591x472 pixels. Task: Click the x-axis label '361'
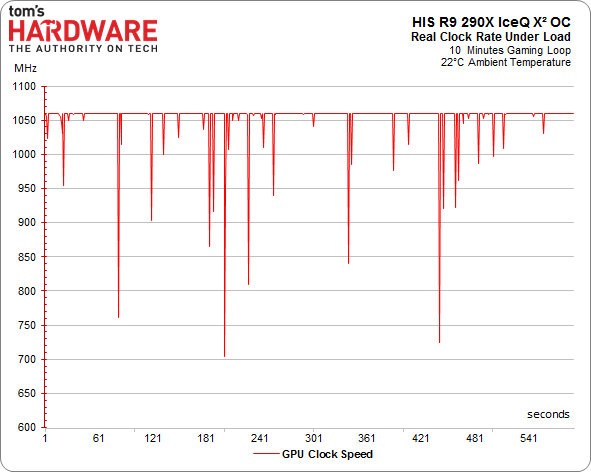[x=367, y=438]
